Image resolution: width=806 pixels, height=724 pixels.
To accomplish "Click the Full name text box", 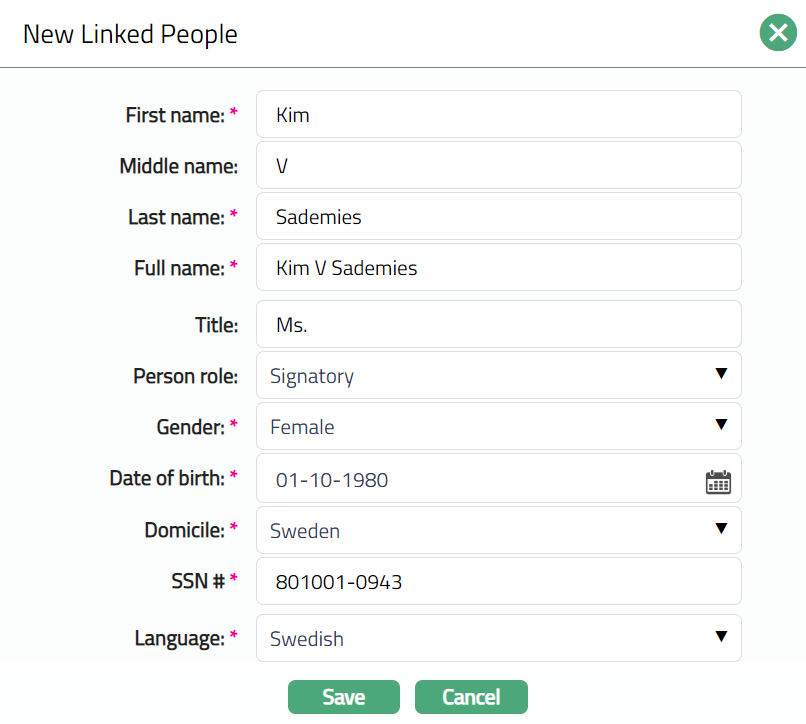I will click(498, 268).
